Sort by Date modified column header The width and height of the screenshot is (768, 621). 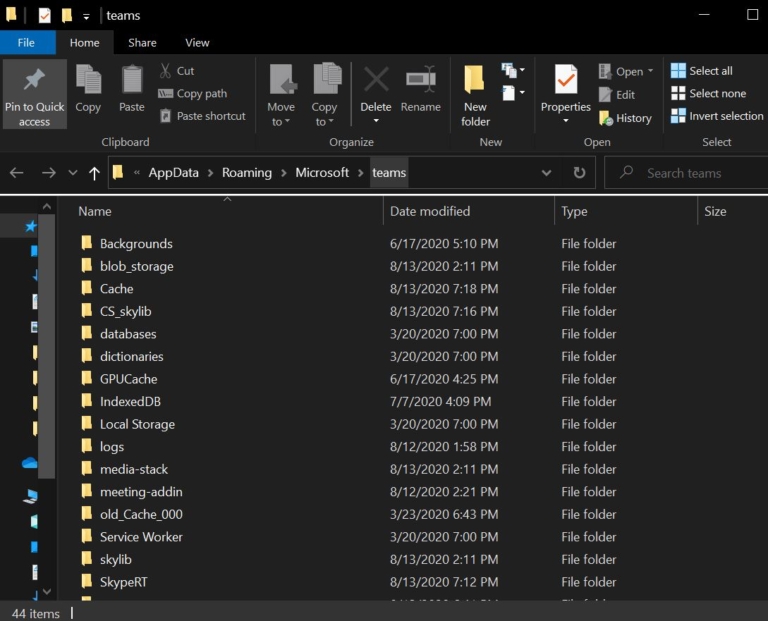(x=430, y=211)
